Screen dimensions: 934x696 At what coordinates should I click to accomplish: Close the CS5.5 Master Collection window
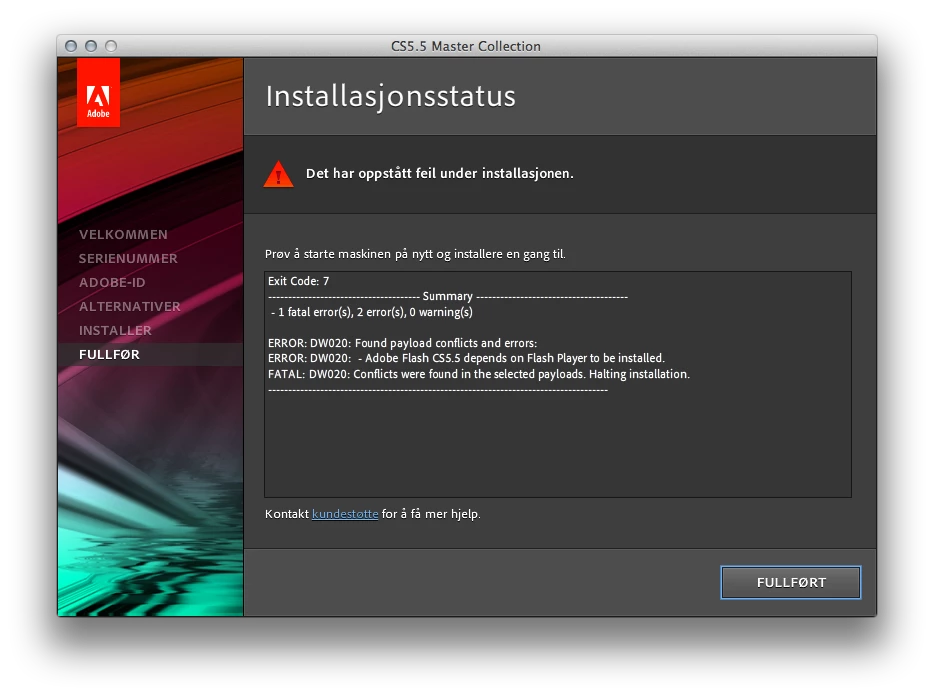[71, 46]
